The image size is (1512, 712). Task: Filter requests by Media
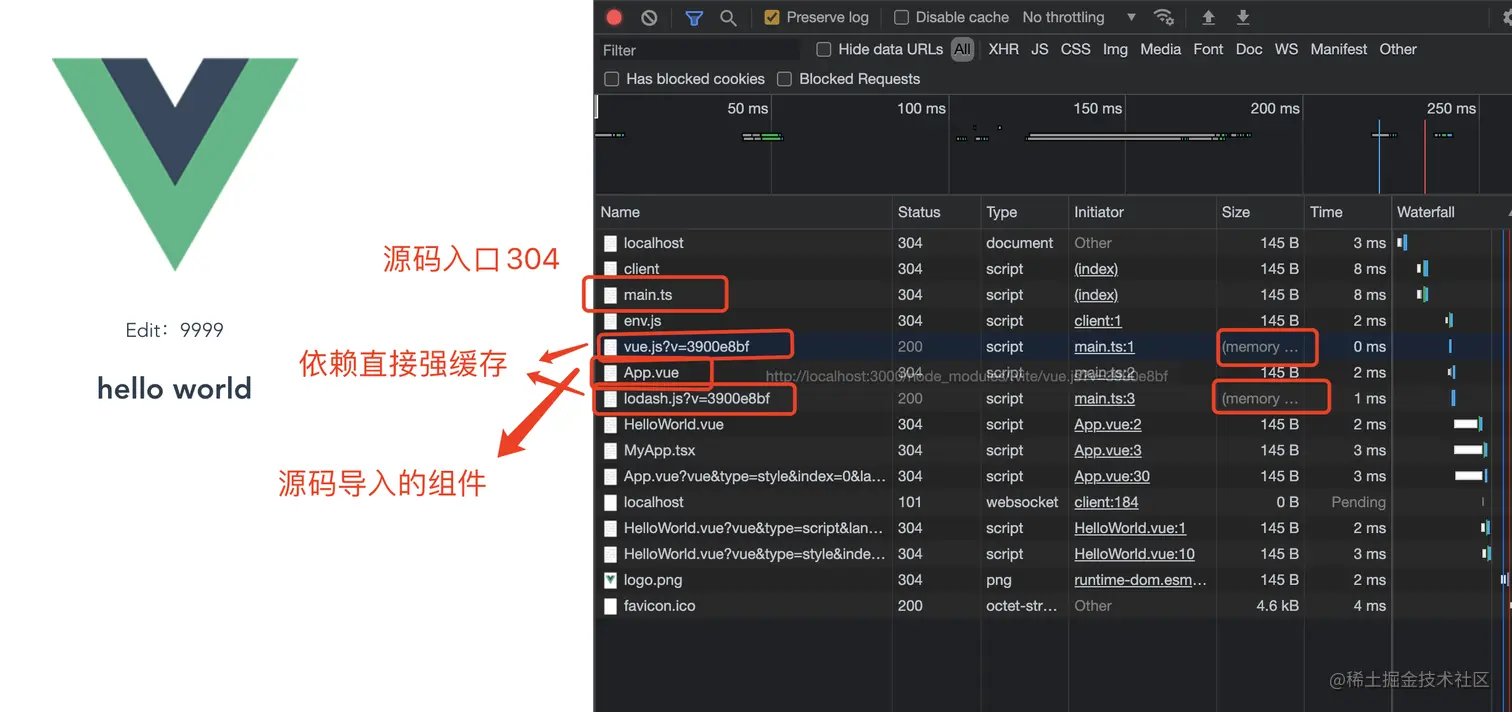pos(1160,49)
